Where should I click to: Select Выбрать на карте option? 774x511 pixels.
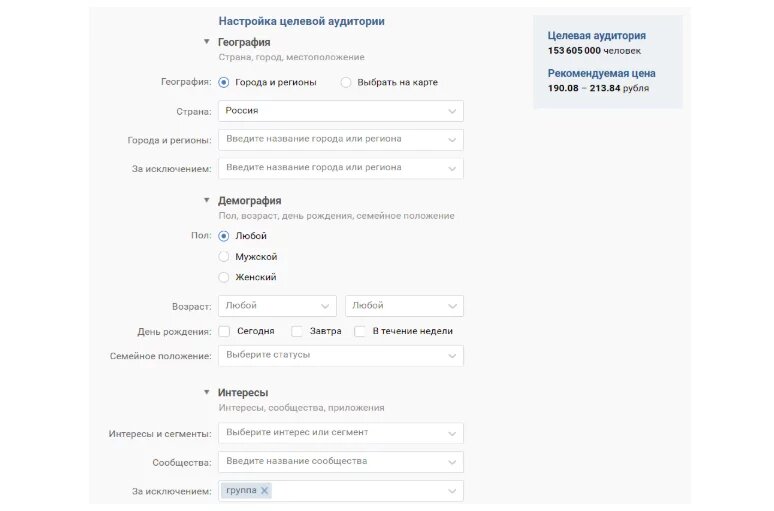[346, 82]
